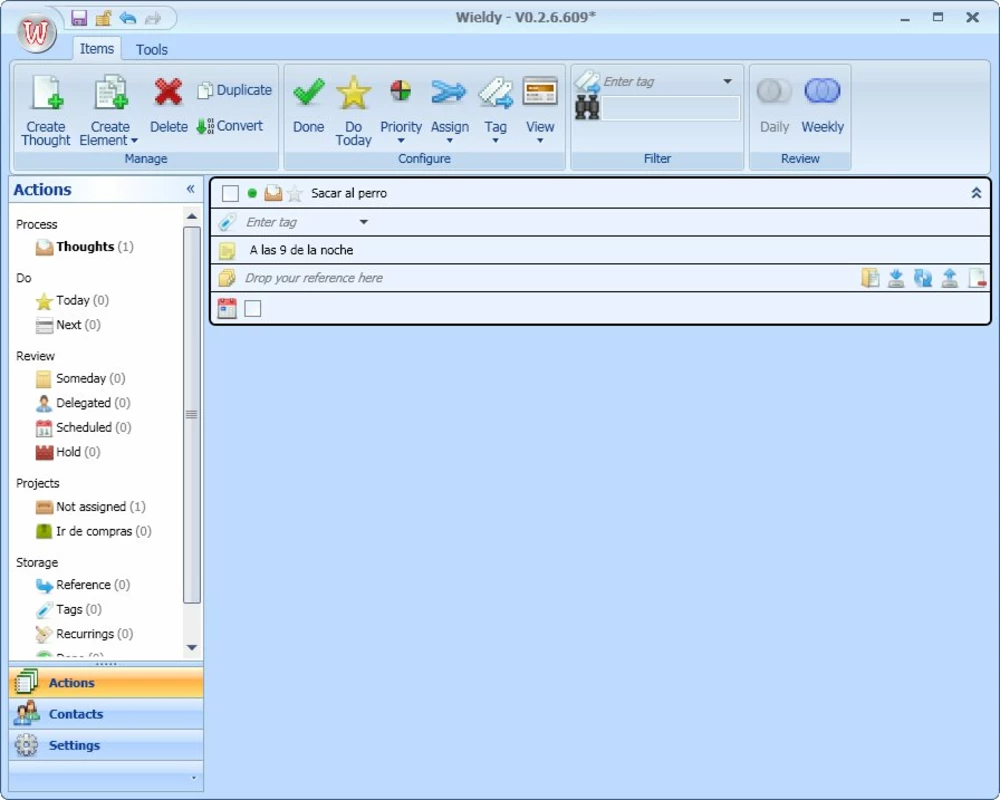
Task: Open the Filter Enter tag dropdown
Action: click(728, 81)
